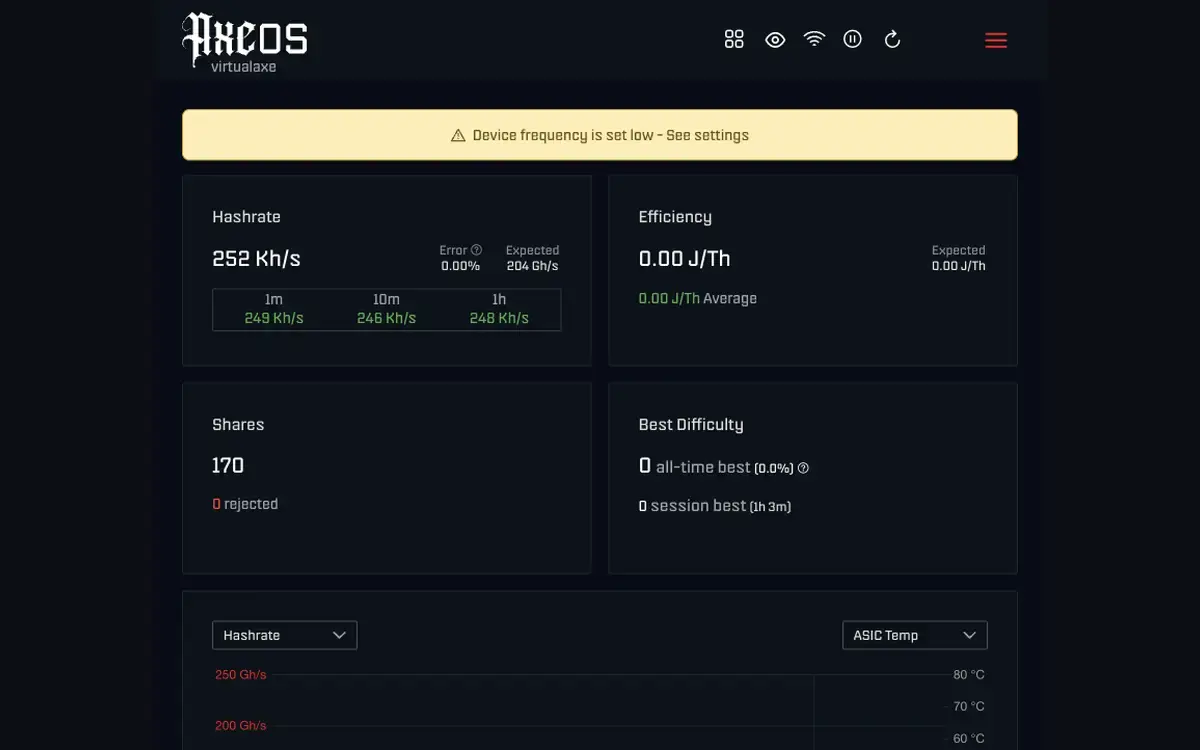Select the 252 Kh/s hashrate value
1200x750 pixels.
coord(256,258)
